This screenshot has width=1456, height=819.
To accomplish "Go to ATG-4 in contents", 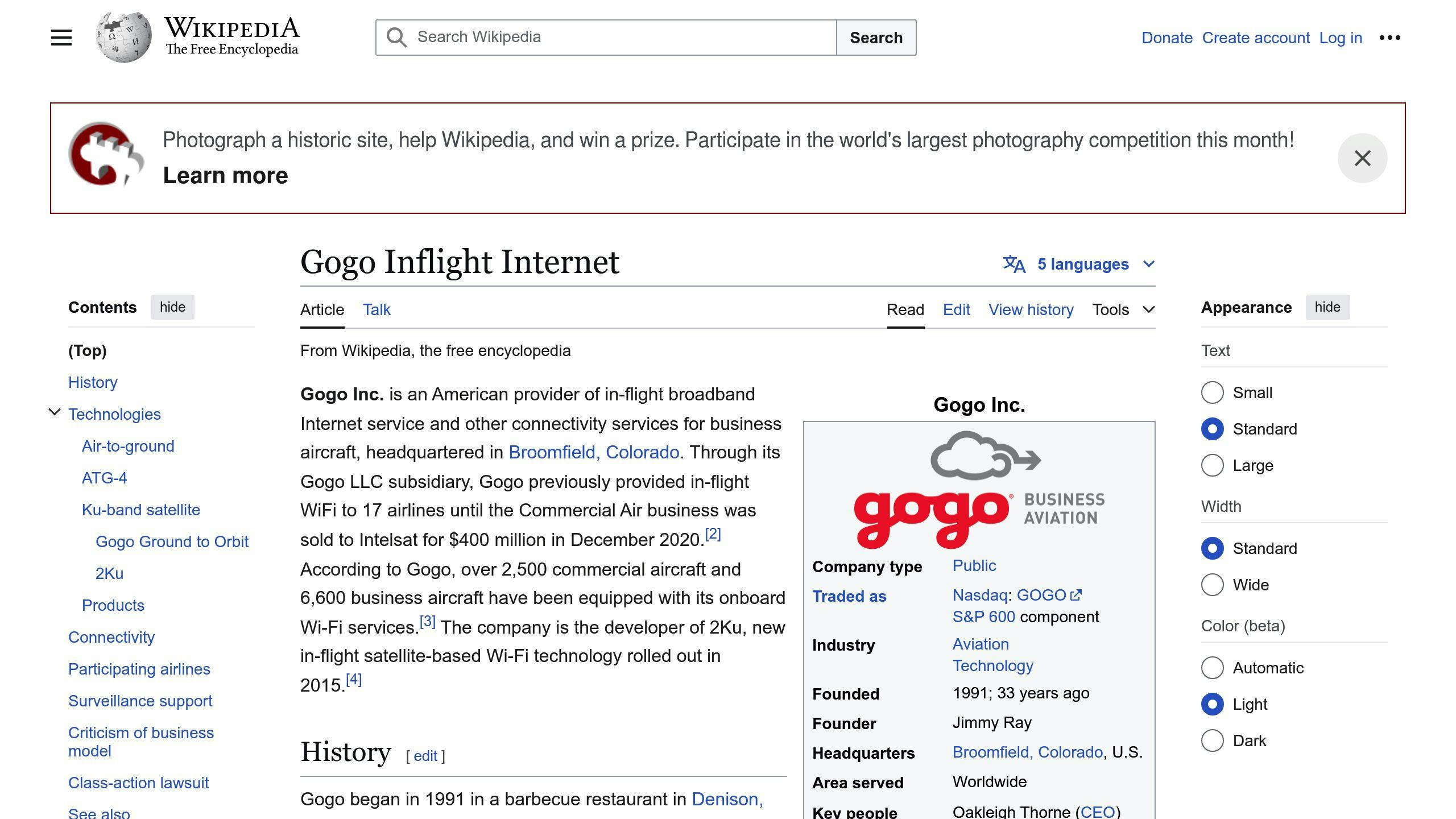I will 104,478.
